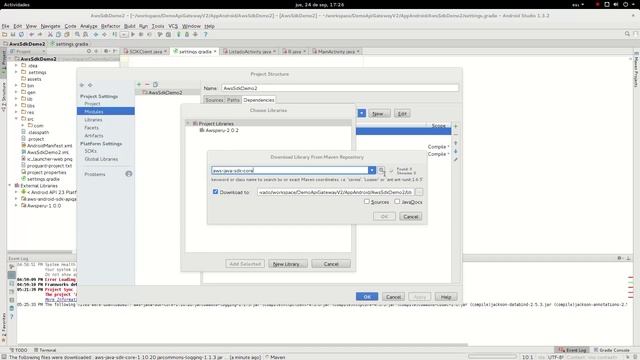
Task: Open the Refactor menu
Action: click(x=111, y=26)
